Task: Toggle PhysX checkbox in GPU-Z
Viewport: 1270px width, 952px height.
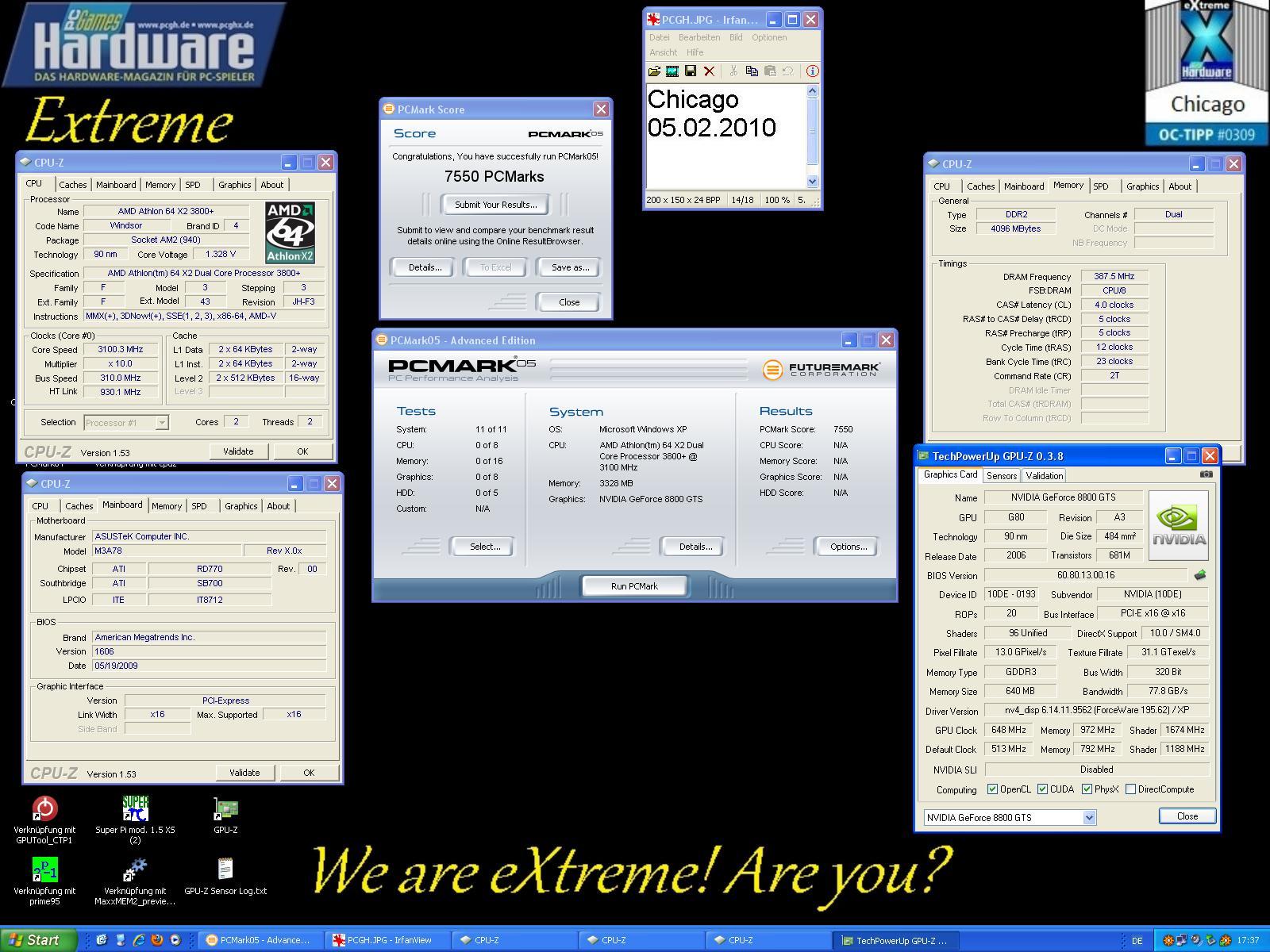Action: 1087,789
